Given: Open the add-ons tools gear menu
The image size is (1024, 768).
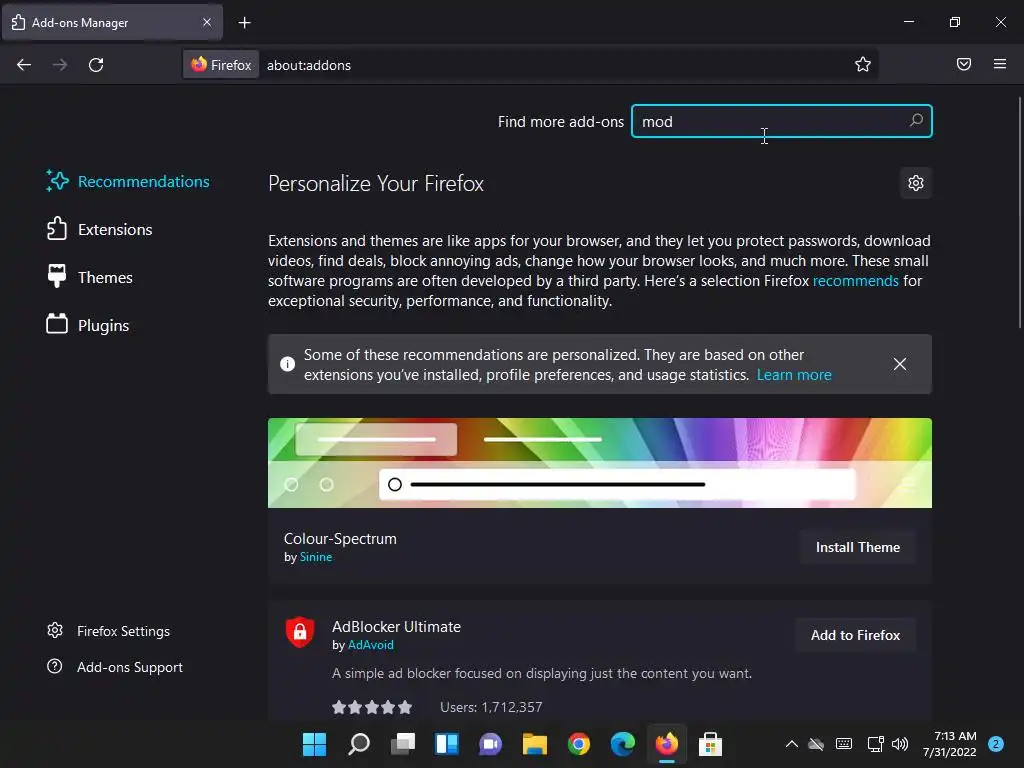Looking at the screenshot, I should pyautogui.click(x=916, y=183).
